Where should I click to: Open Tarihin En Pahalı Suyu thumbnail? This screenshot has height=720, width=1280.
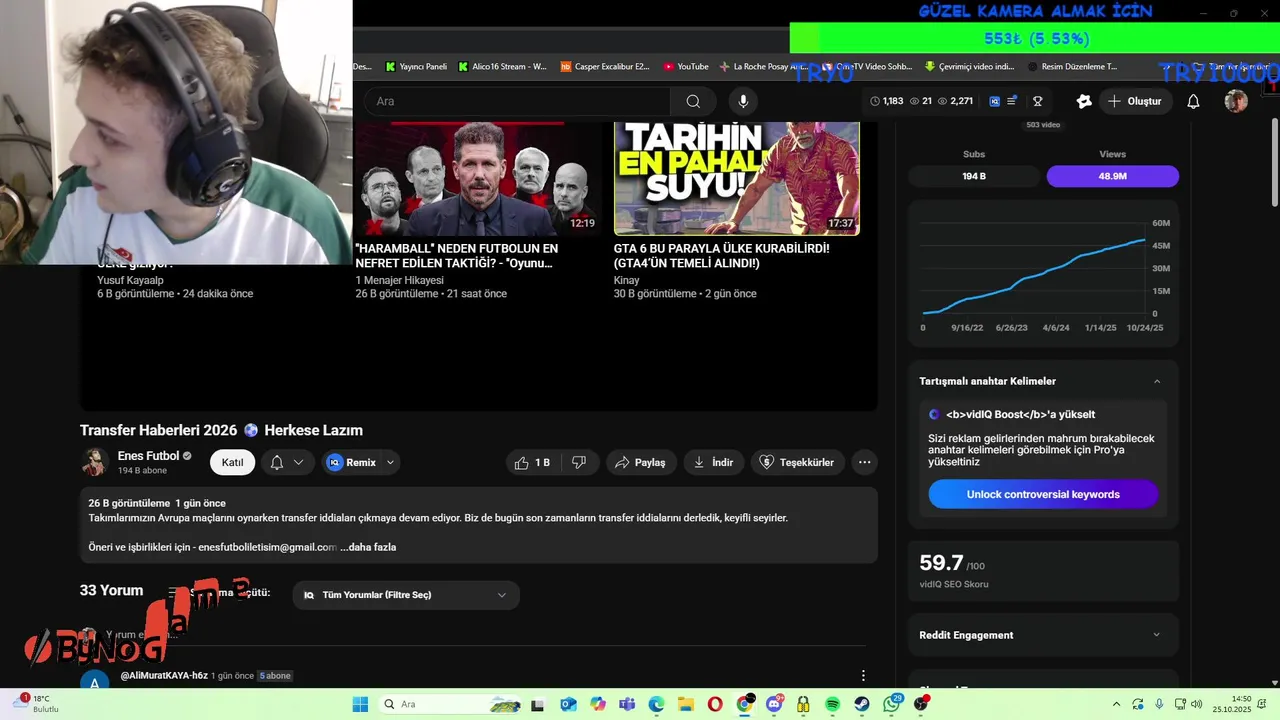point(737,178)
